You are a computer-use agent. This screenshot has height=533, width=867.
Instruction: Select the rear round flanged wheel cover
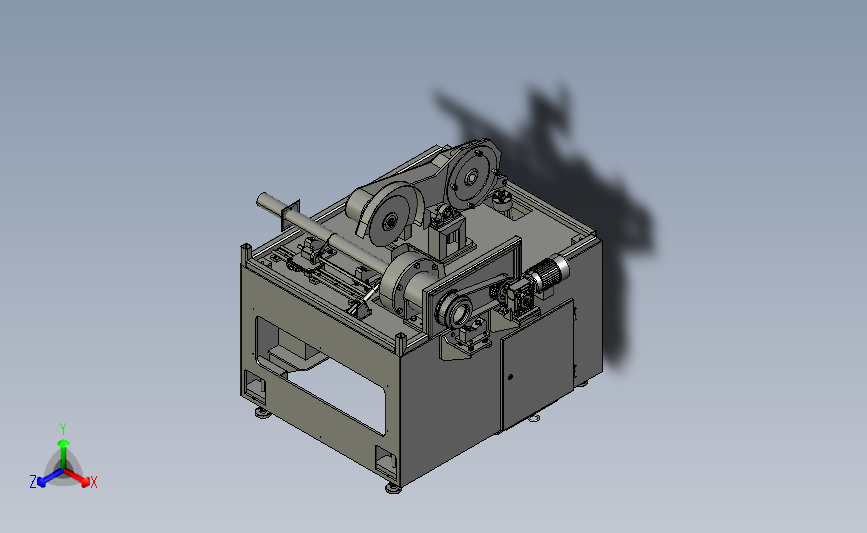click(472, 176)
